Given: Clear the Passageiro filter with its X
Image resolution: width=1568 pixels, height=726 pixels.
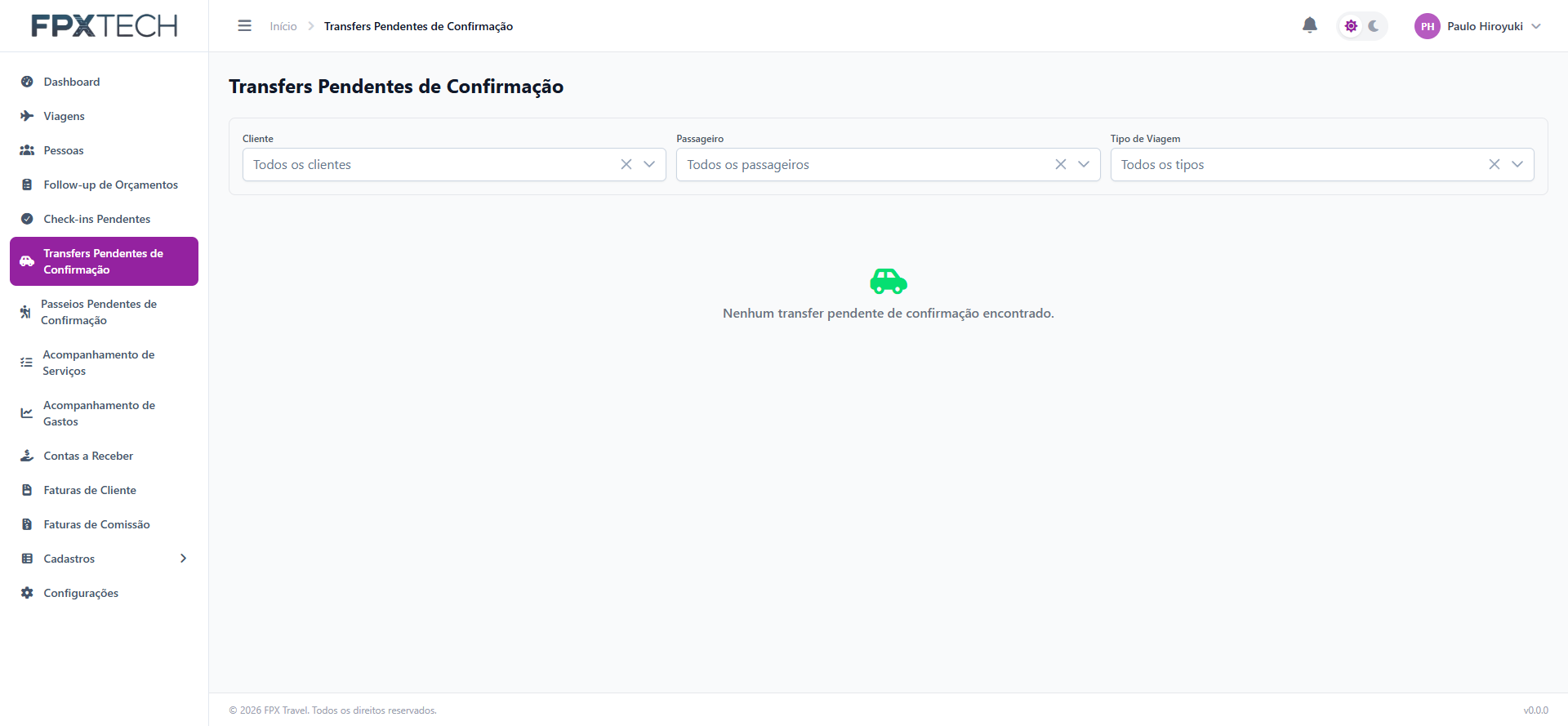Looking at the screenshot, I should [x=1061, y=164].
